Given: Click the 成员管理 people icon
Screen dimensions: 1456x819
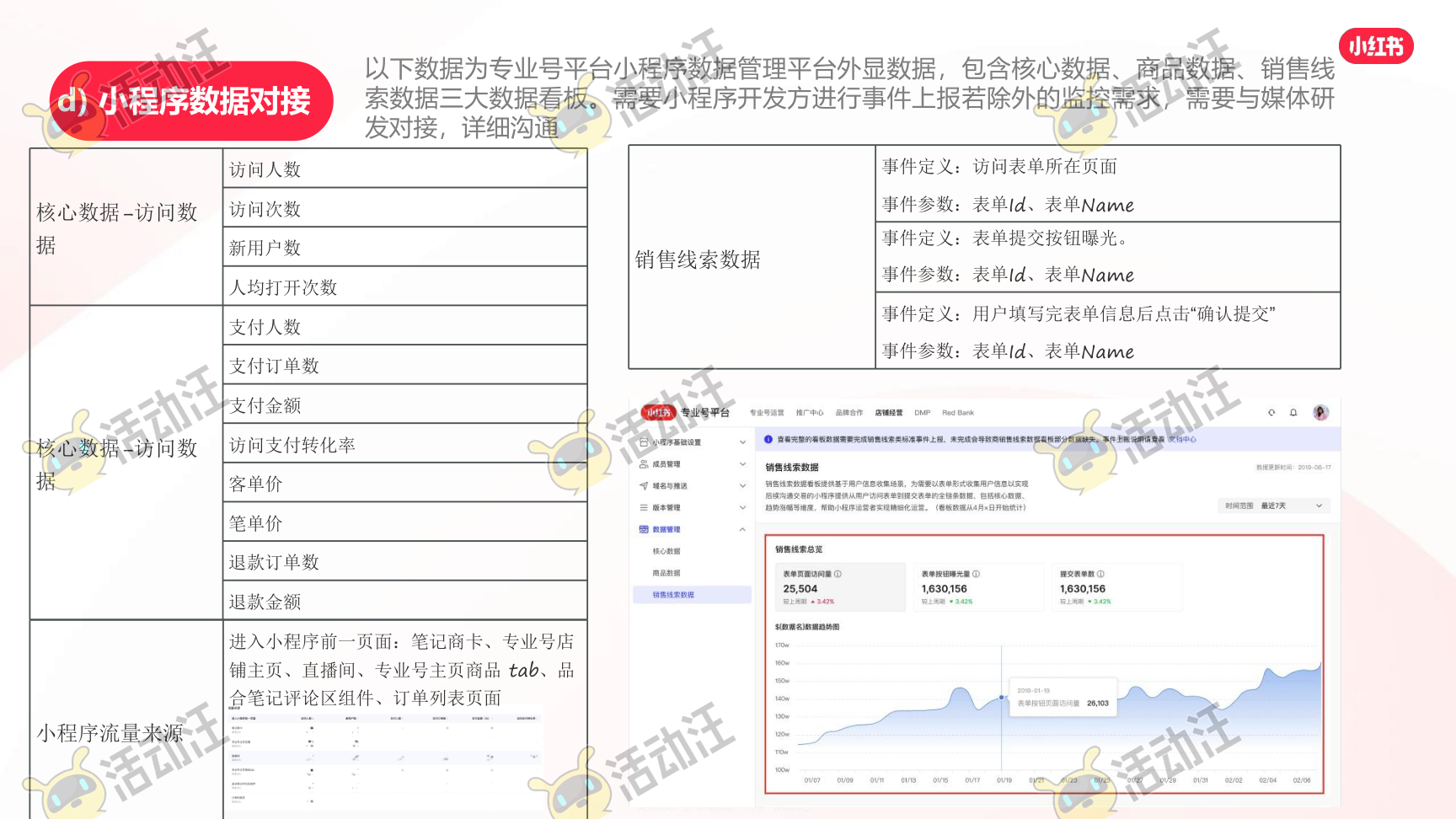Looking at the screenshot, I should click(644, 464).
